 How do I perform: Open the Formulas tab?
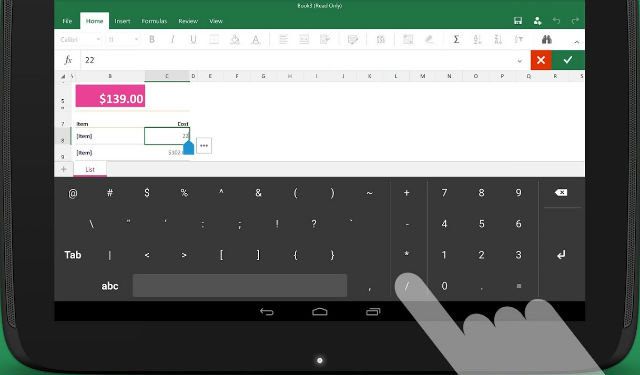pyautogui.click(x=154, y=21)
